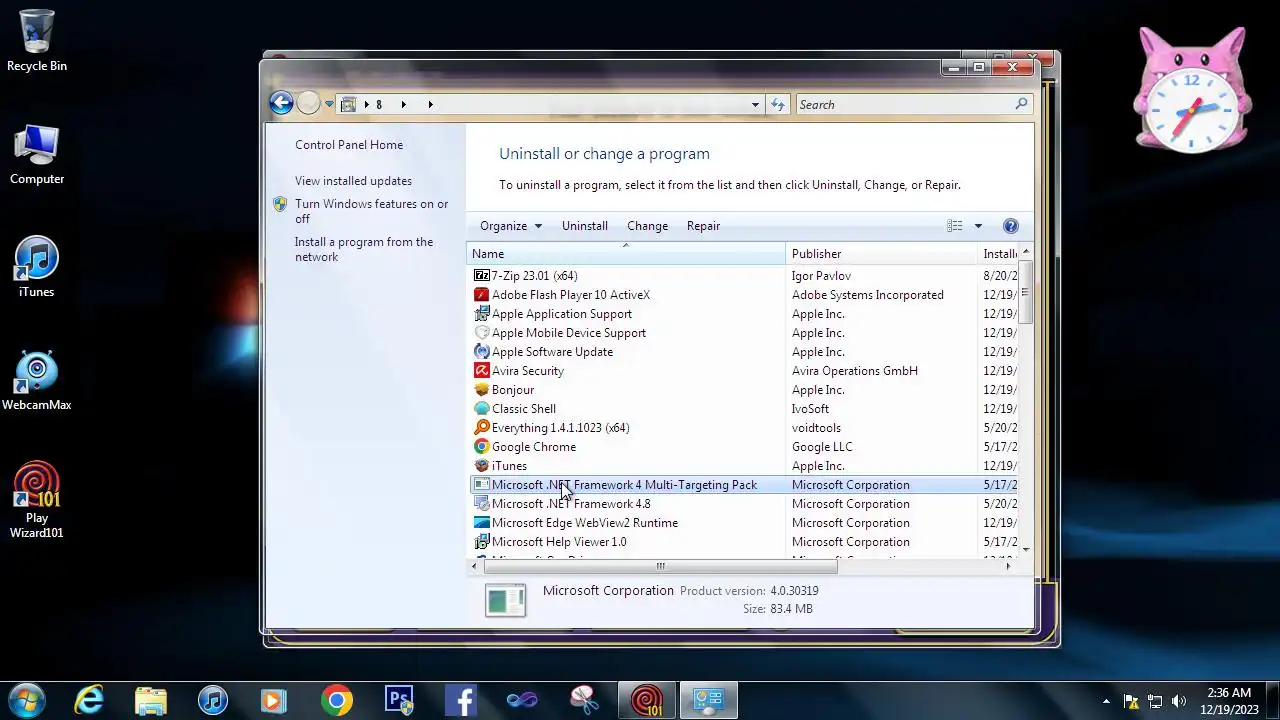The image size is (1280, 720).
Task: Click the volume speaker tray icon
Action: [x=1179, y=701]
